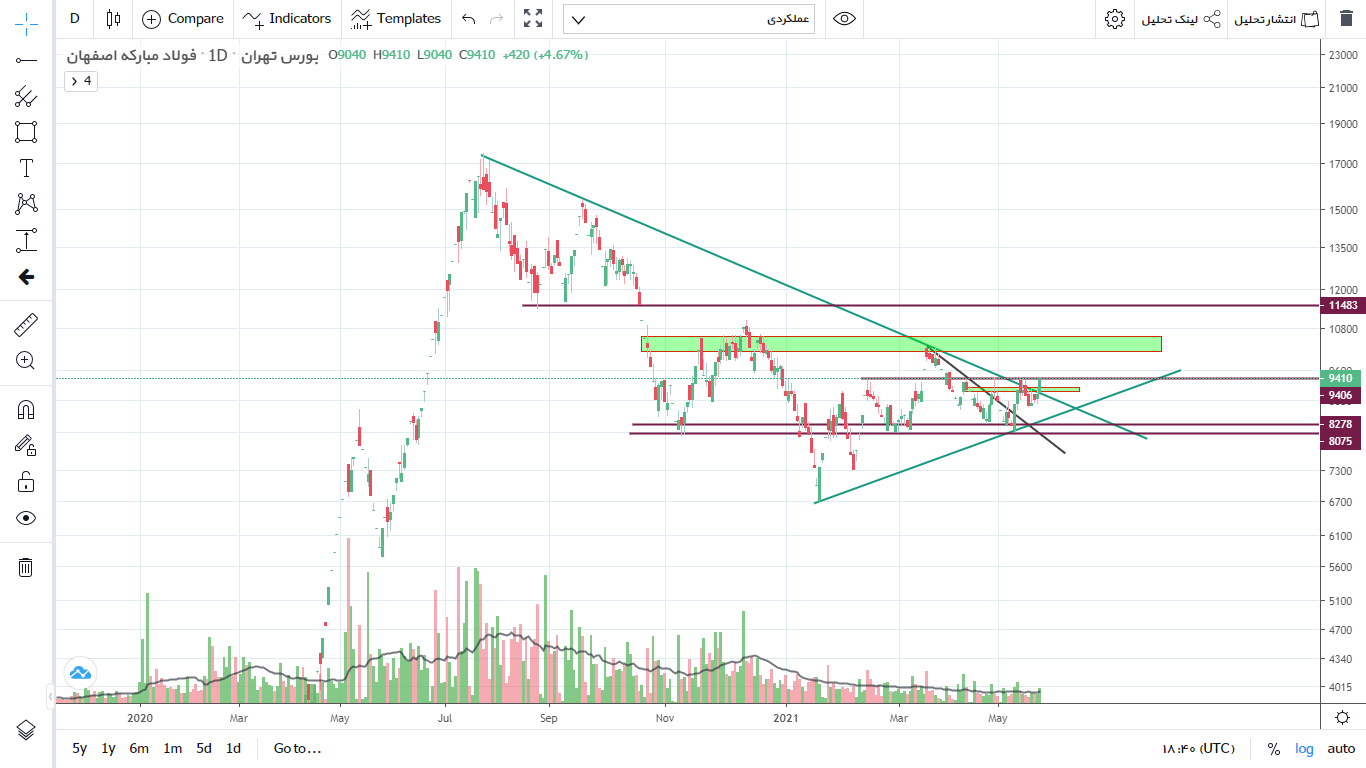Hide all drawings with left eye icon
Screen dimensions: 1366x768
[x=26, y=518]
